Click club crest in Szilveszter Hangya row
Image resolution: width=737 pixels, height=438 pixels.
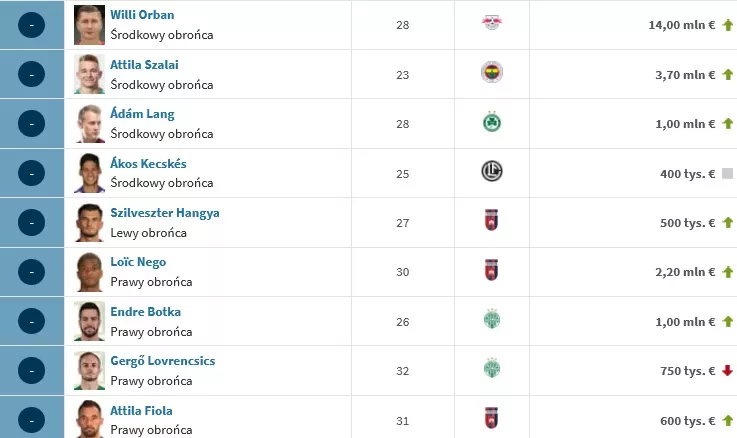[491, 220]
